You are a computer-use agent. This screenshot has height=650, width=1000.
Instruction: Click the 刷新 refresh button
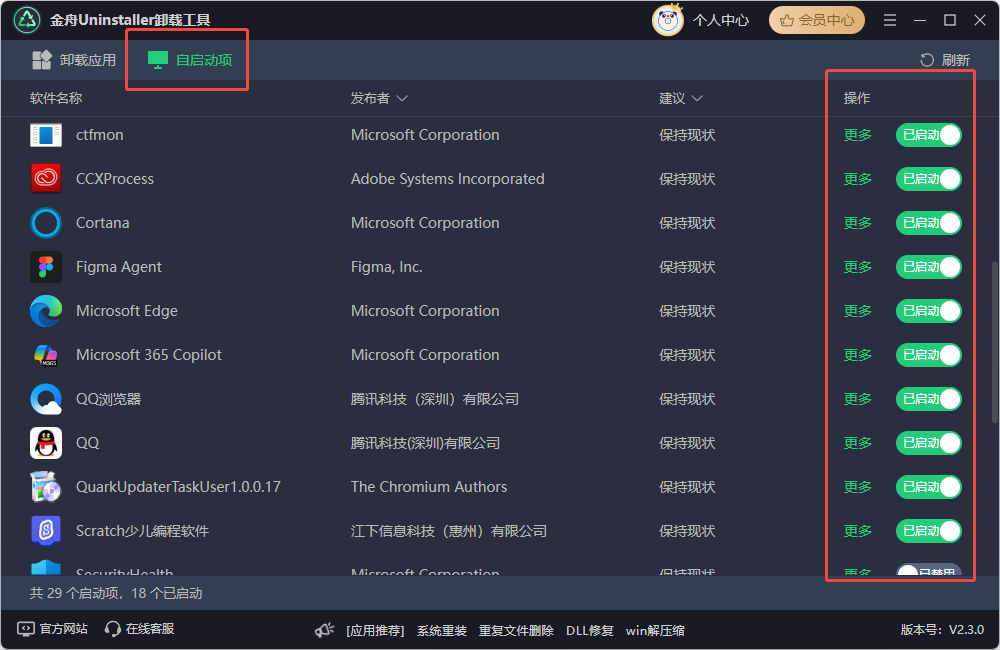click(945, 60)
